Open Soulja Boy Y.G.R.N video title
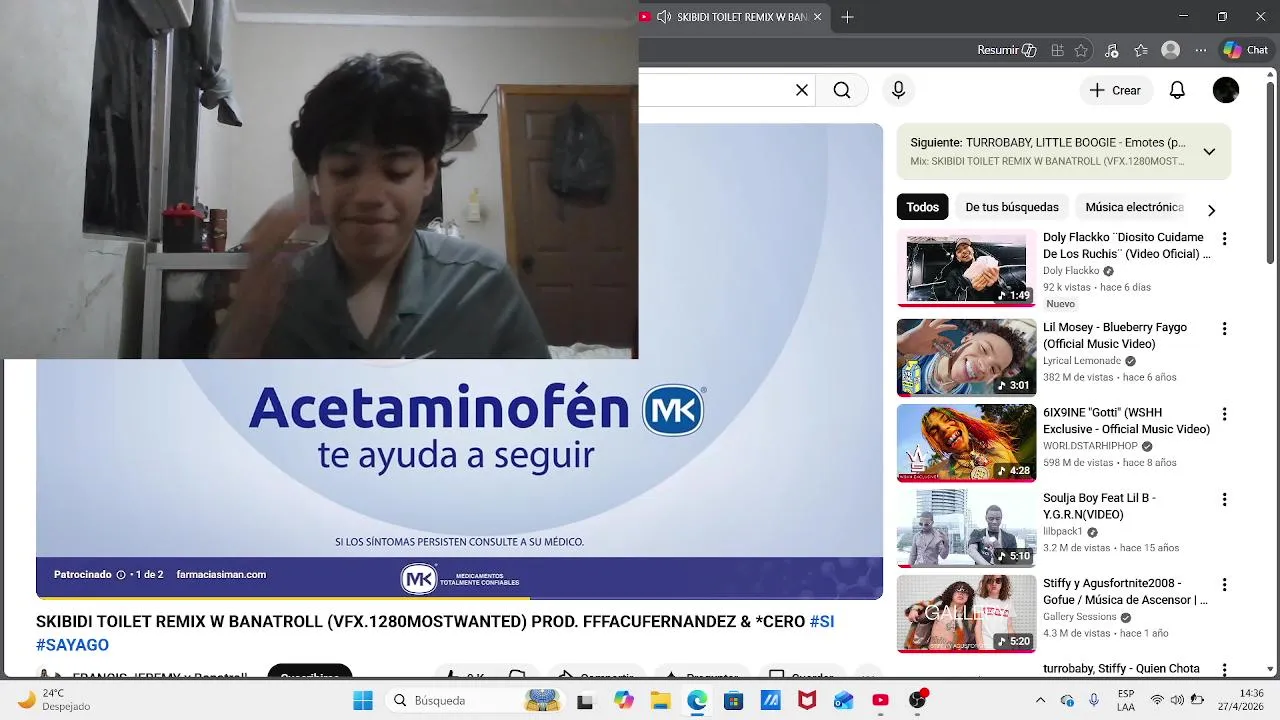The height and width of the screenshot is (720, 1280). tap(1099, 506)
